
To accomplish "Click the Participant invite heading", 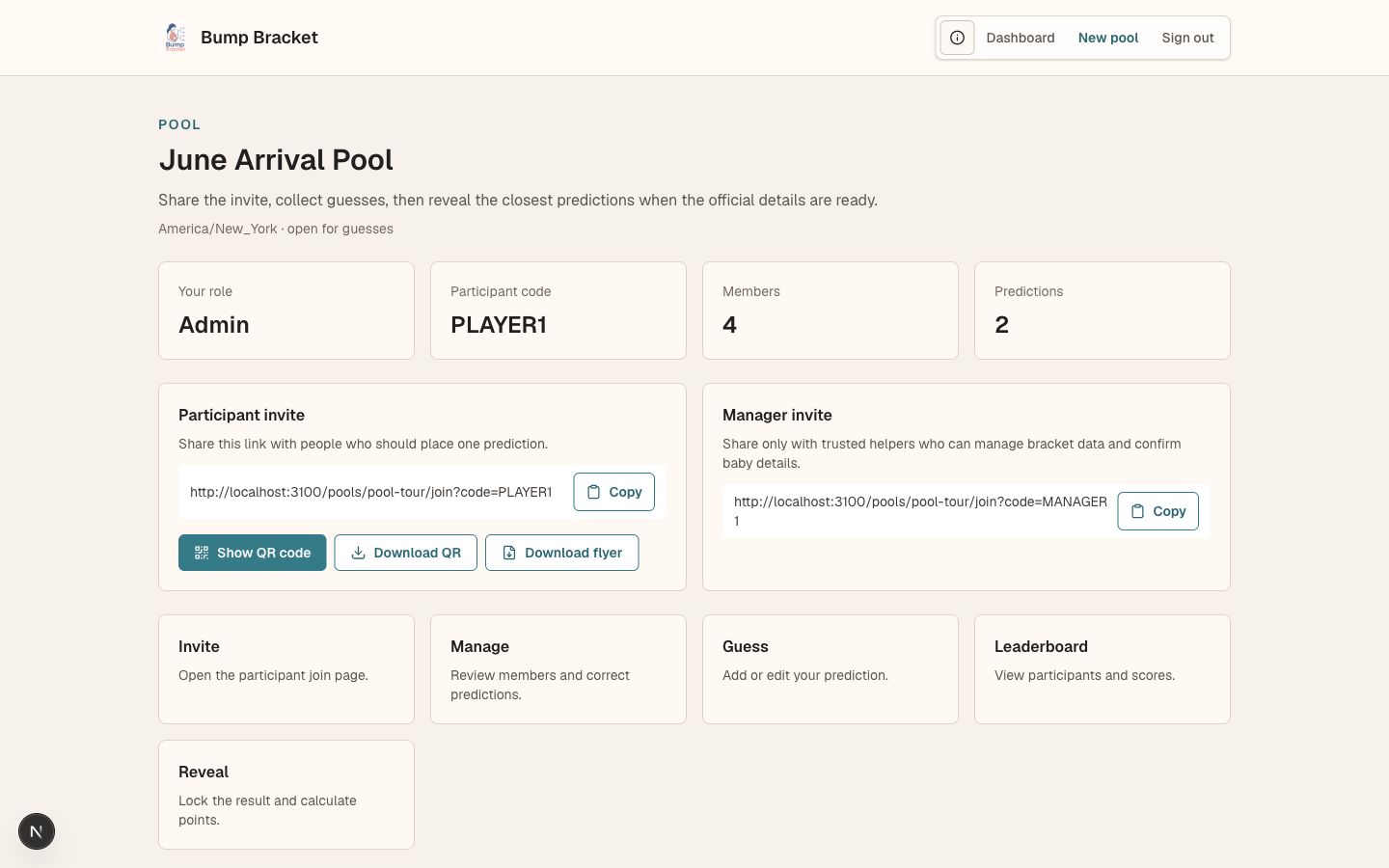I will [x=241, y=415].
